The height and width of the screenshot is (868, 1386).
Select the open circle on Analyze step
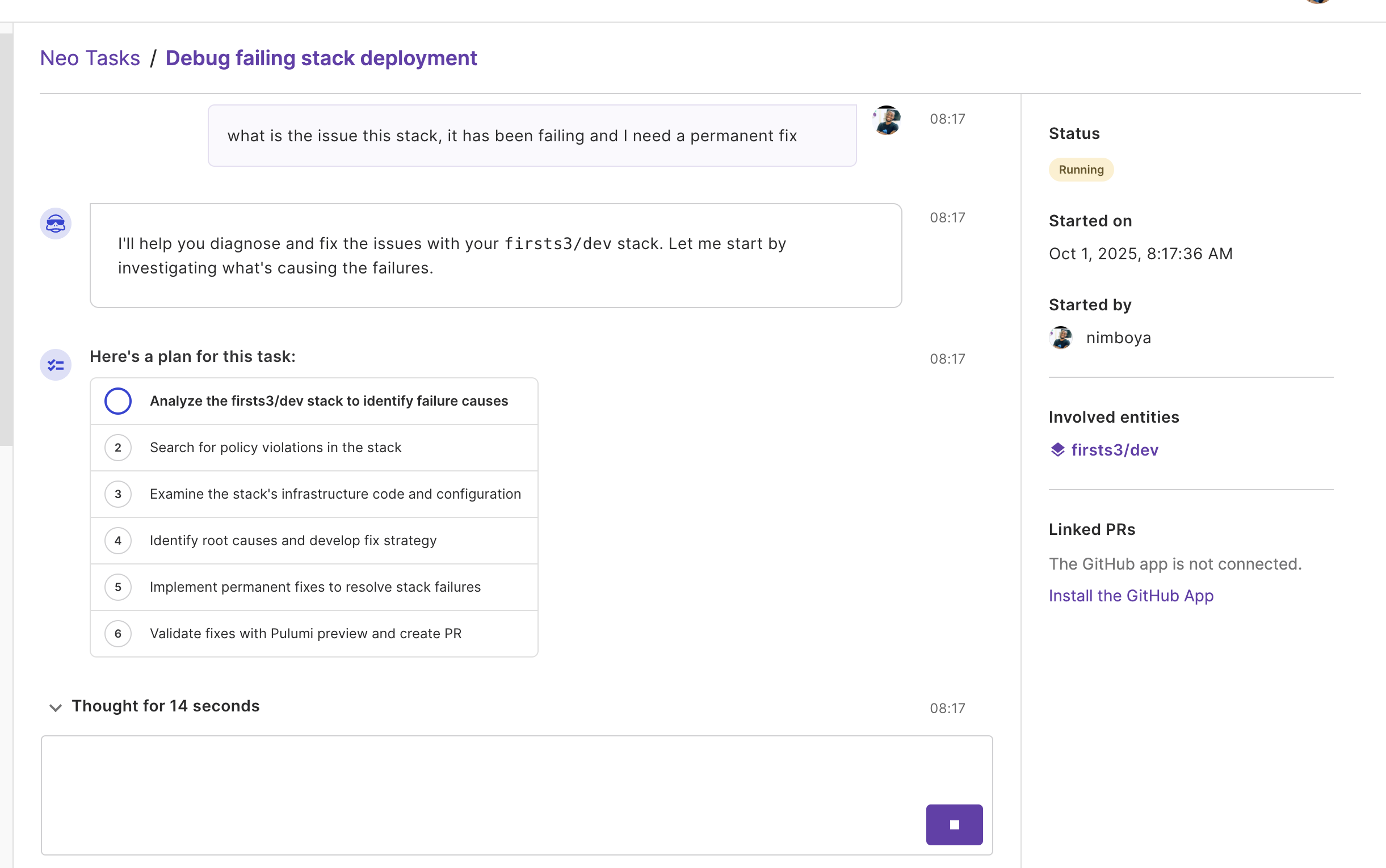point(117,401)
